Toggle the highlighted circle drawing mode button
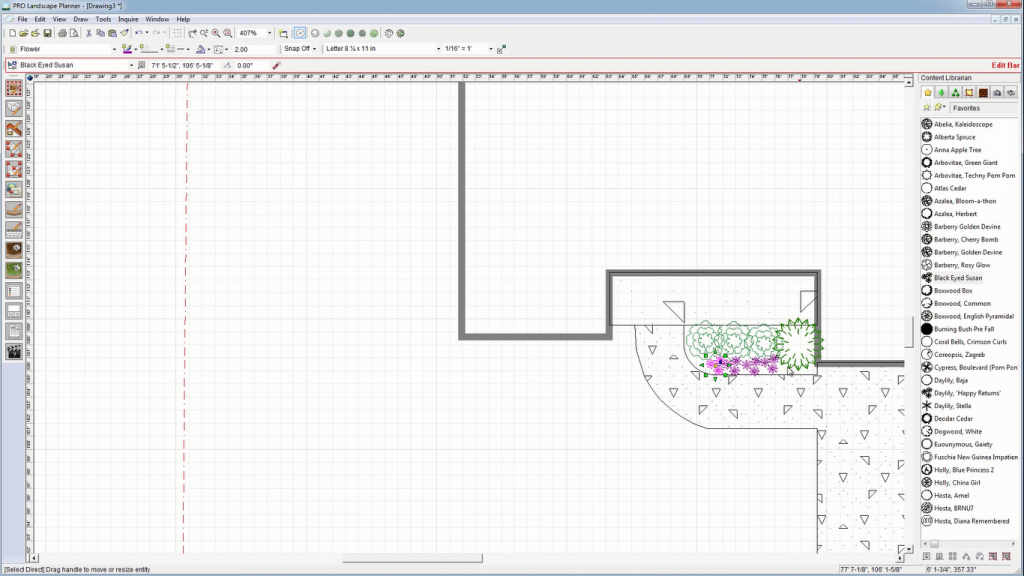Image resolution: width=1024 pixels, height=576 pixels. click(299, 31)
